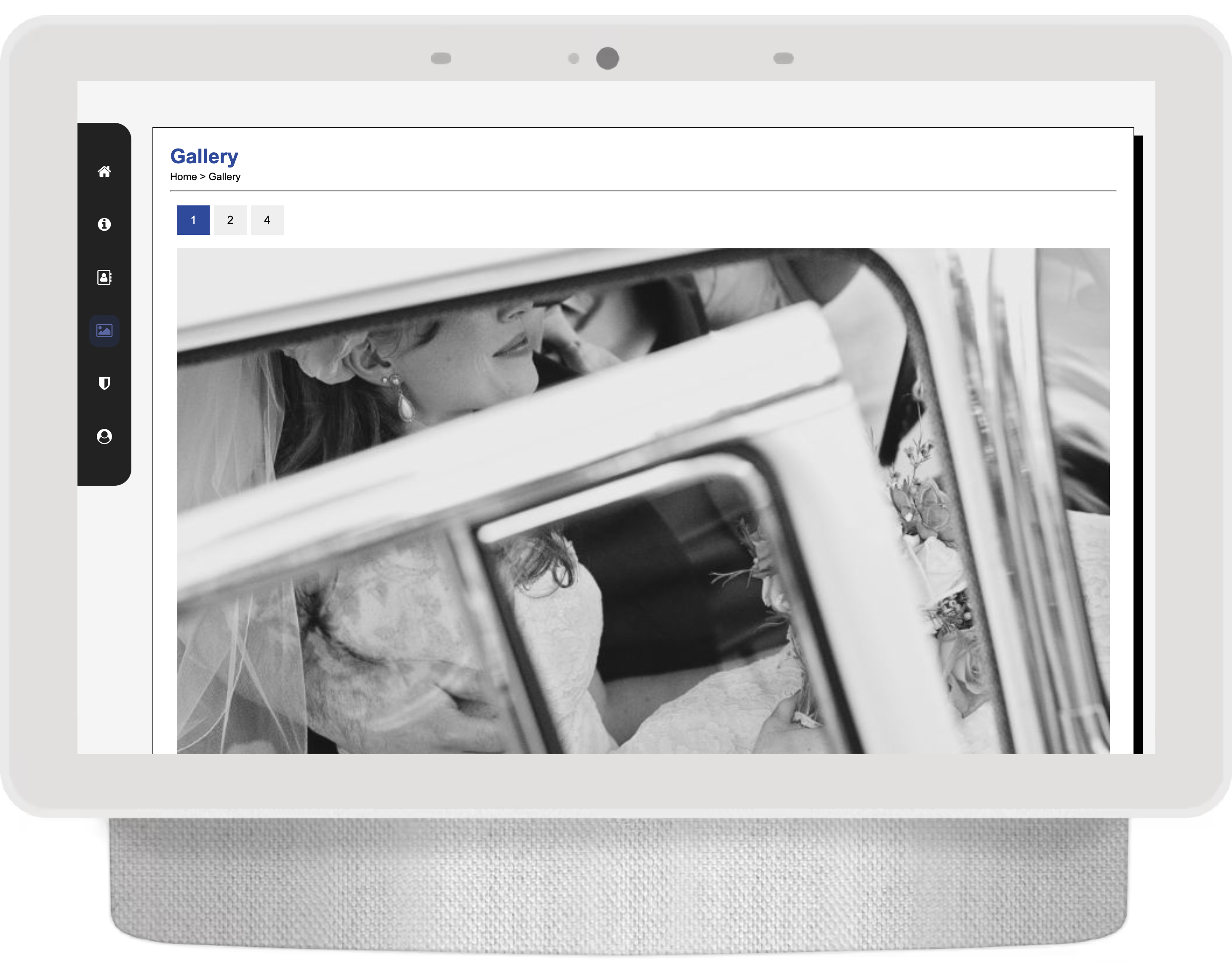Image resolution: width=1232 pixels, height=963 pixels.
Task: Click the Gallery breadcrumb text
Action: [x=224, y=176]
